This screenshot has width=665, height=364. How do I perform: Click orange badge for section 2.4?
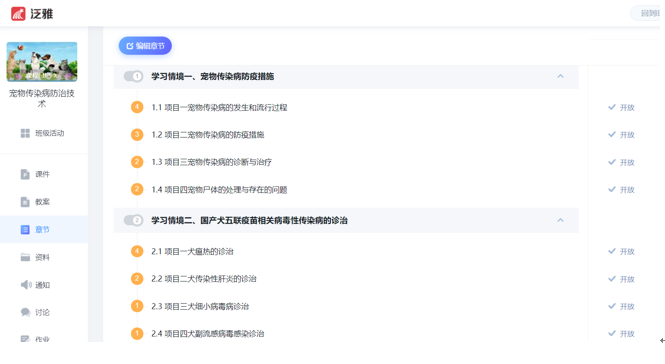point(137,333)
